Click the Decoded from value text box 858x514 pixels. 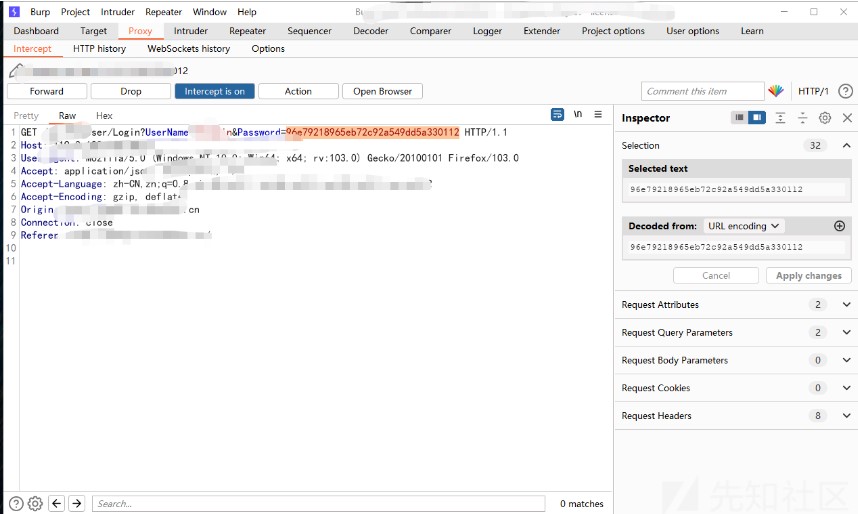pyautogui.click(x=737, y=247)
